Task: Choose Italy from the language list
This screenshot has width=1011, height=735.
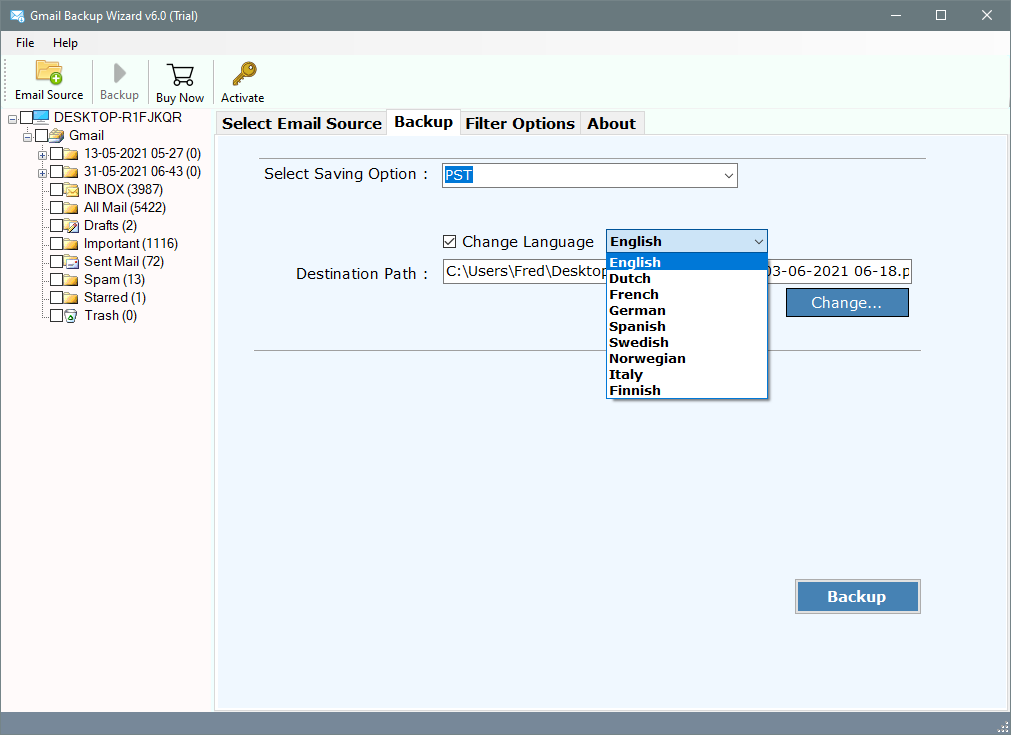Action: tap(687, 375)
